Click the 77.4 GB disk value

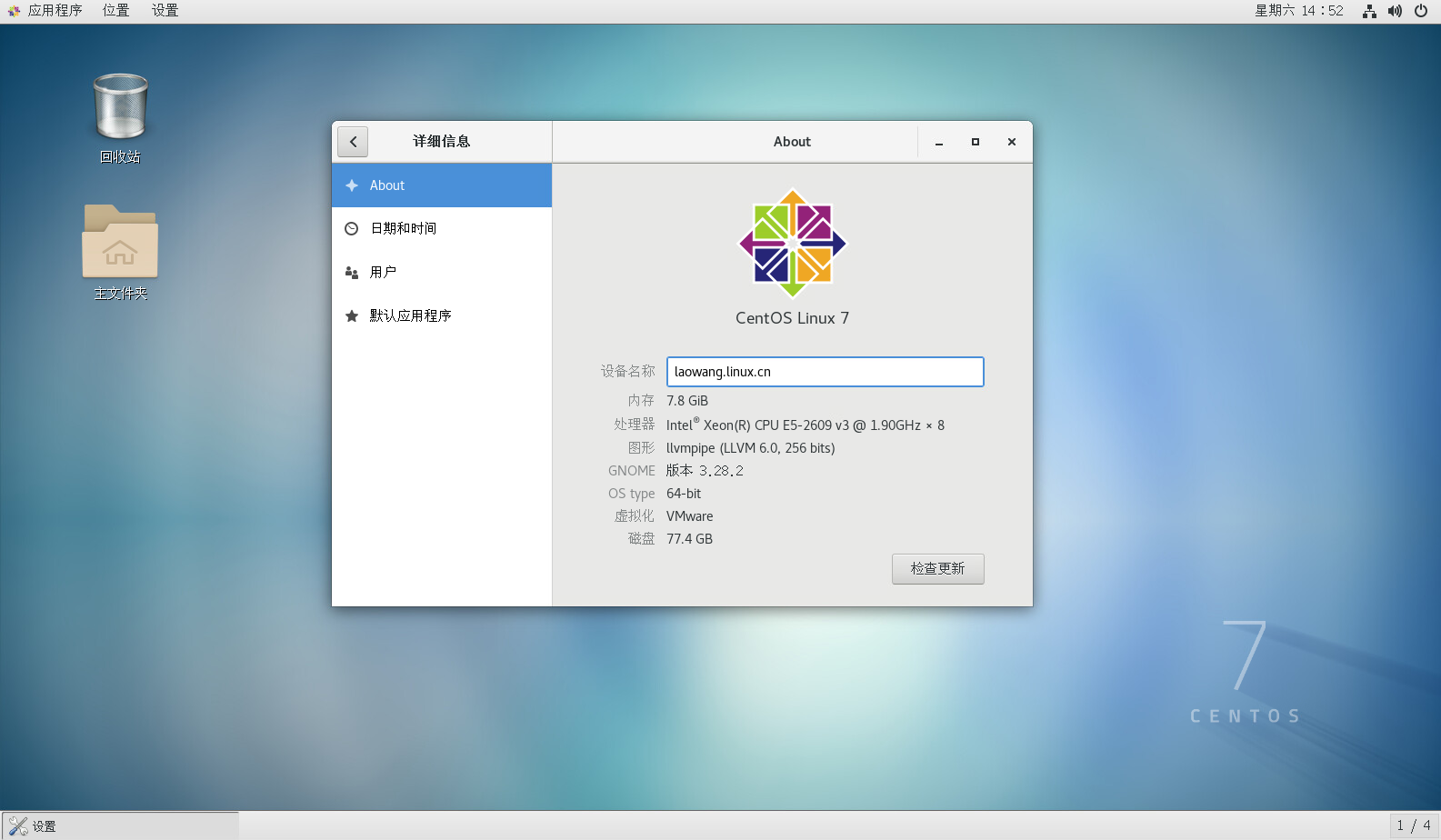[690, 539]
